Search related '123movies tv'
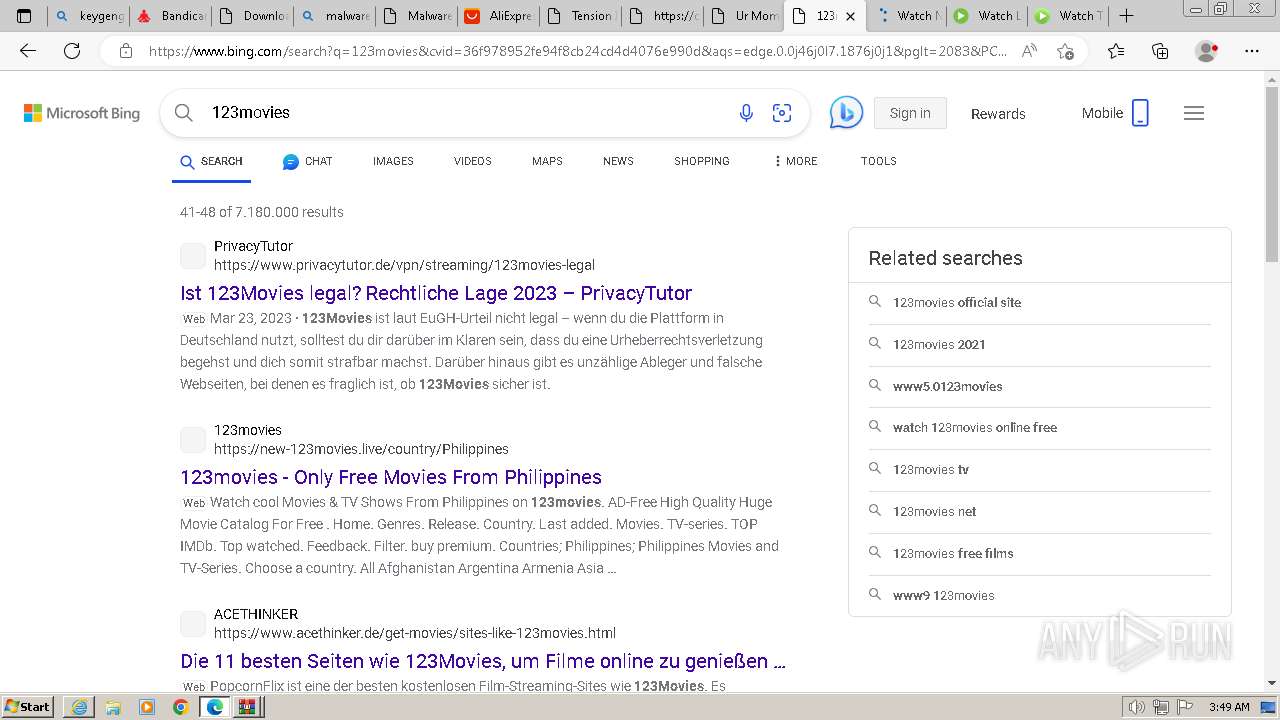 (931, 469)
